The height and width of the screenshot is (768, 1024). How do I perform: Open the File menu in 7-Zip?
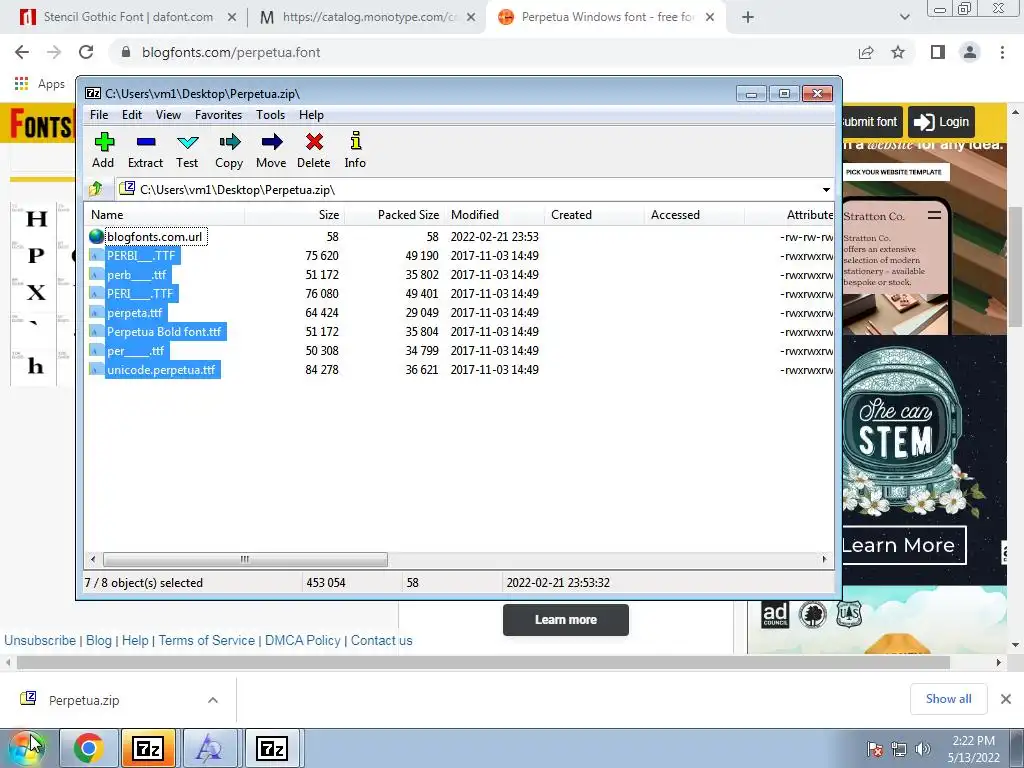(x=99, y=115)
